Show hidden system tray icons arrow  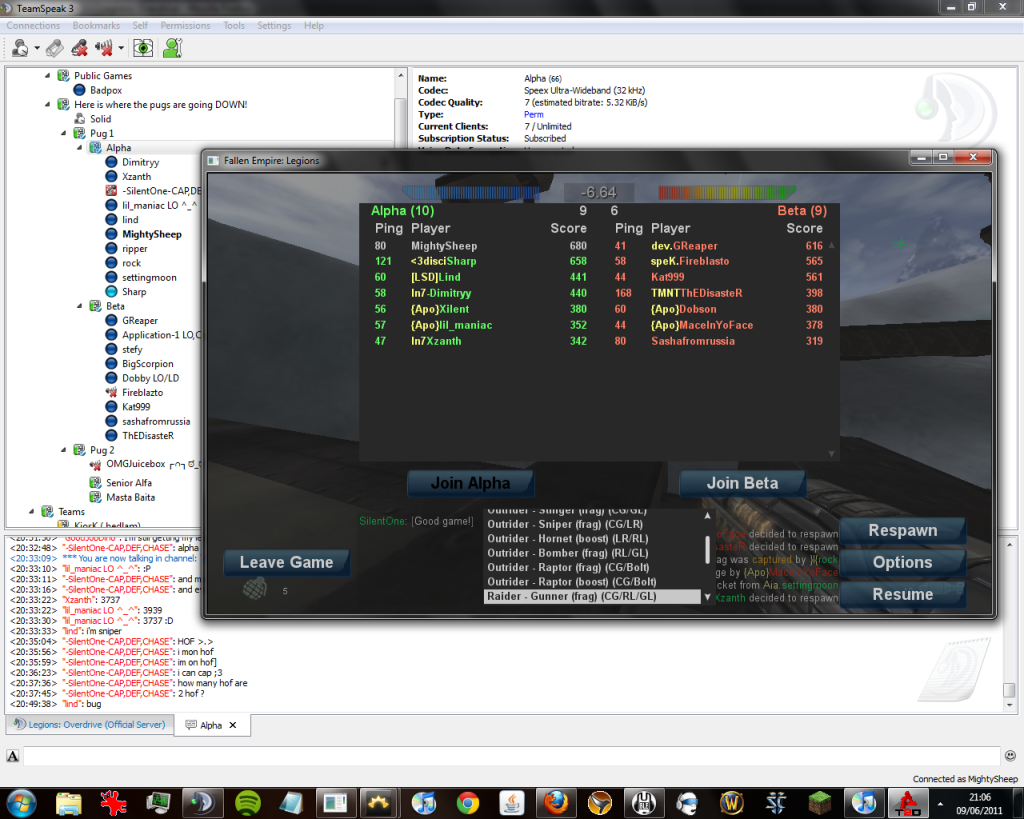tap(940, 804)
